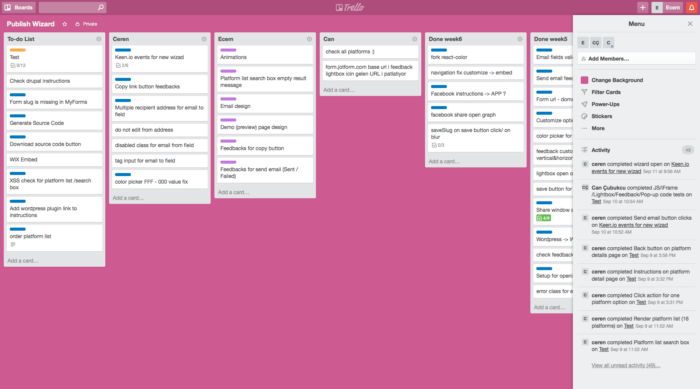This screenshot has width=700, height=389.
Task: Open the To-do List options icon
Action: (99, 39)
